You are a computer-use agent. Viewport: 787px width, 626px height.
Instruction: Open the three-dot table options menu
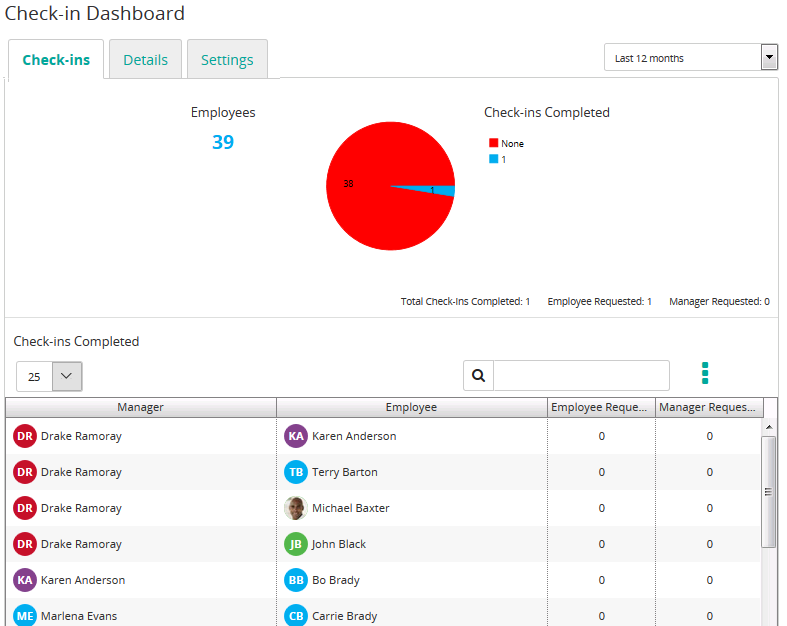coord(705,373)
